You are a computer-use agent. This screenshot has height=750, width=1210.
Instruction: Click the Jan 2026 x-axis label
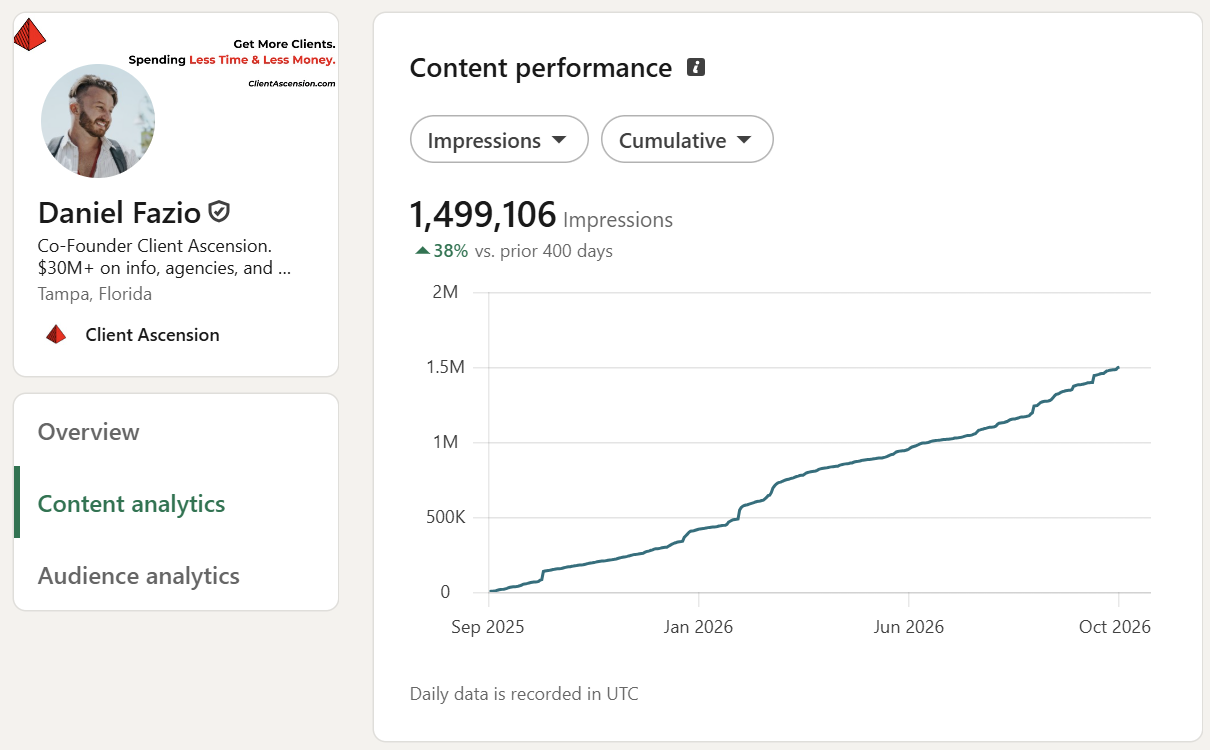click(698, 627)
